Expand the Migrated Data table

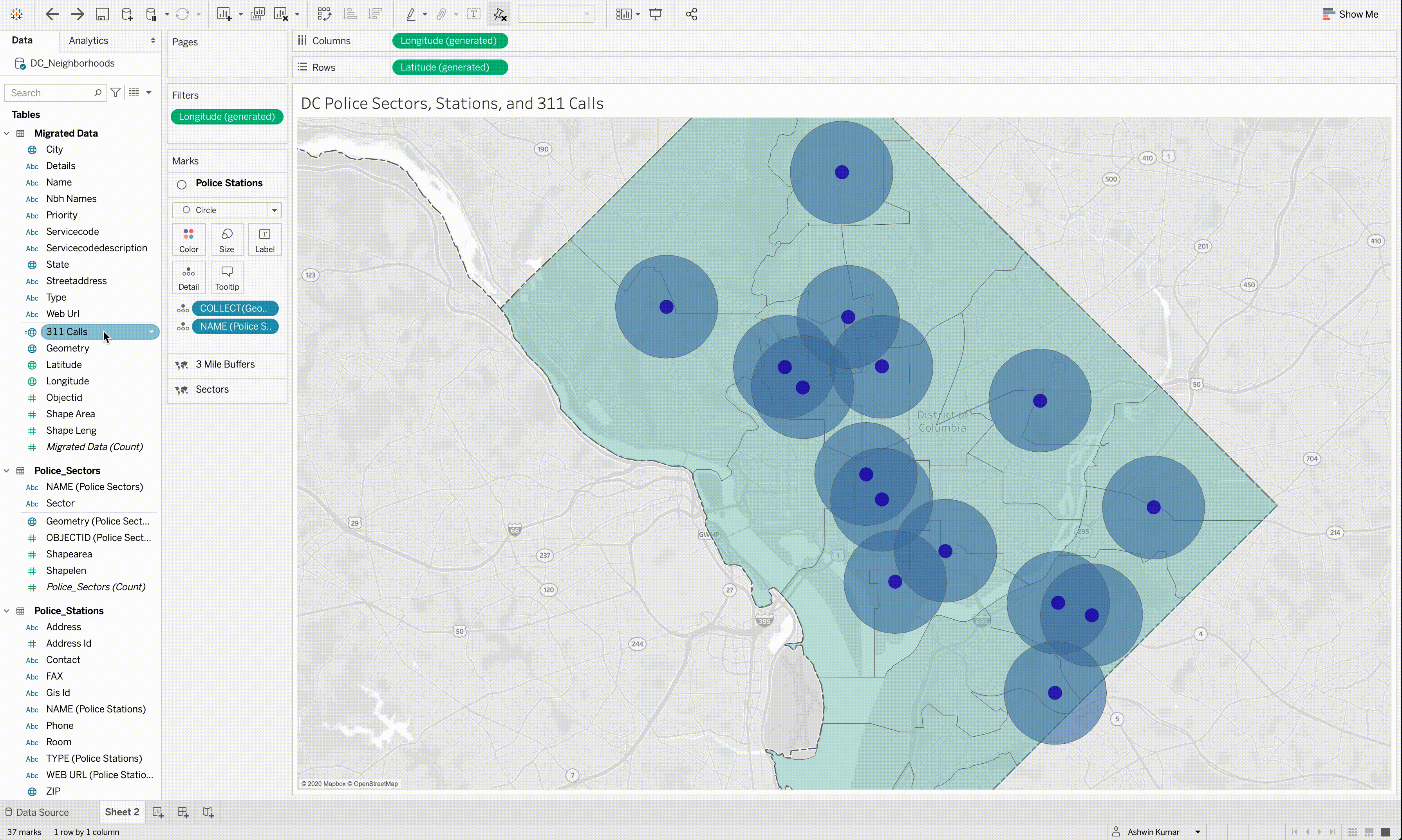coord(7,133)
